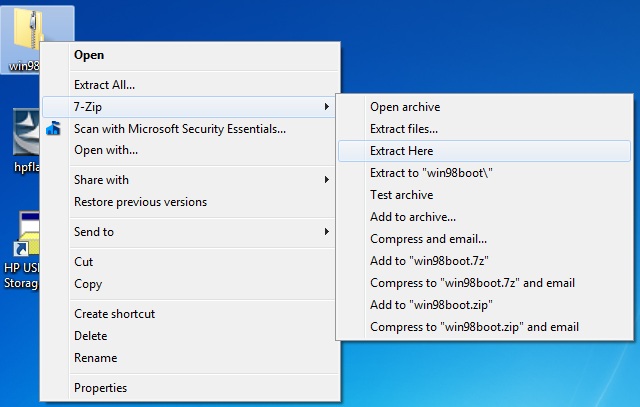Screen dimensions: 640x407
Task: Select Extract All... in the context menu
Action: click(x=191, y=85)
